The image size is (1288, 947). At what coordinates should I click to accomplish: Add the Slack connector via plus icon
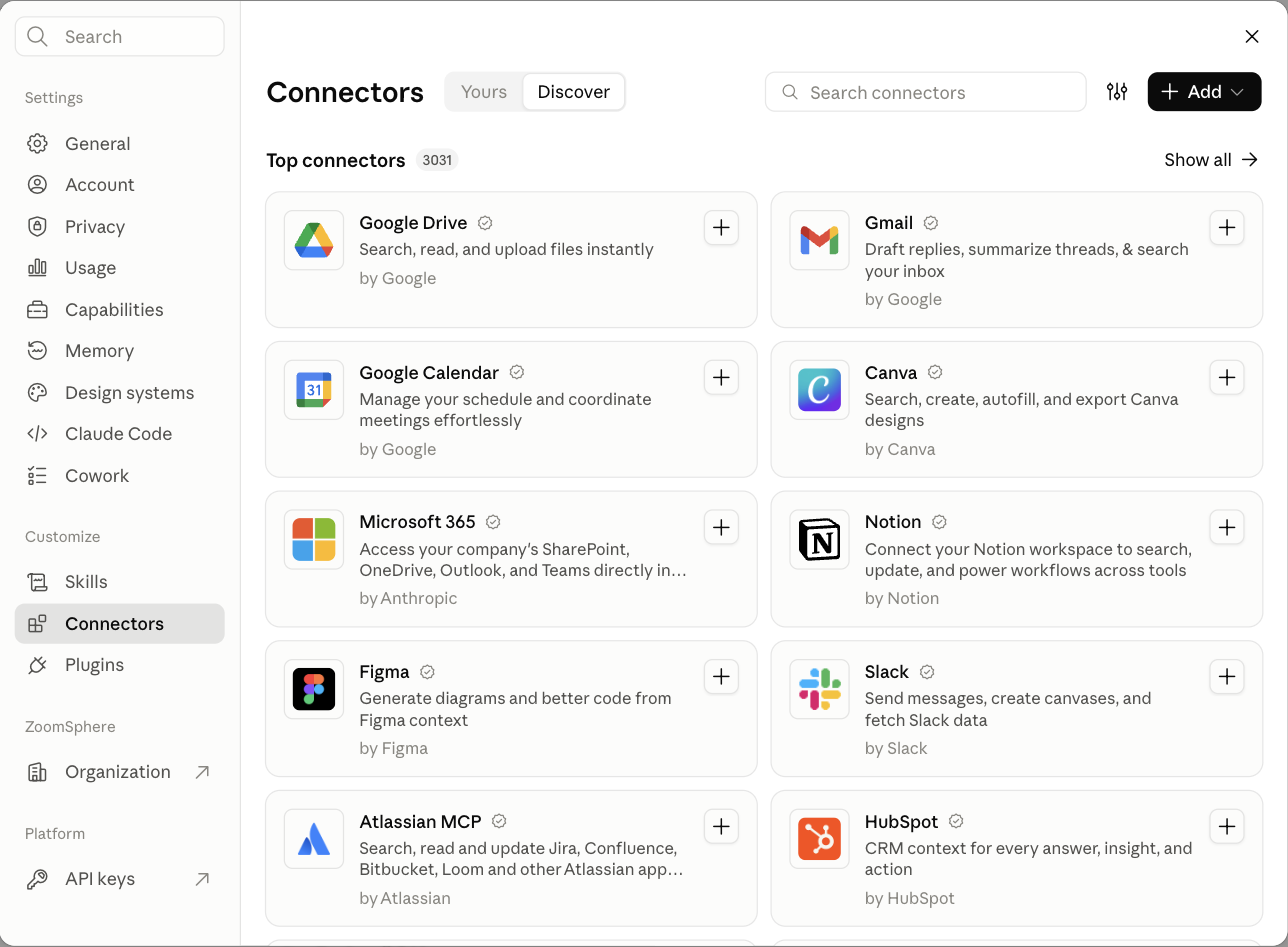[1227, 677]
